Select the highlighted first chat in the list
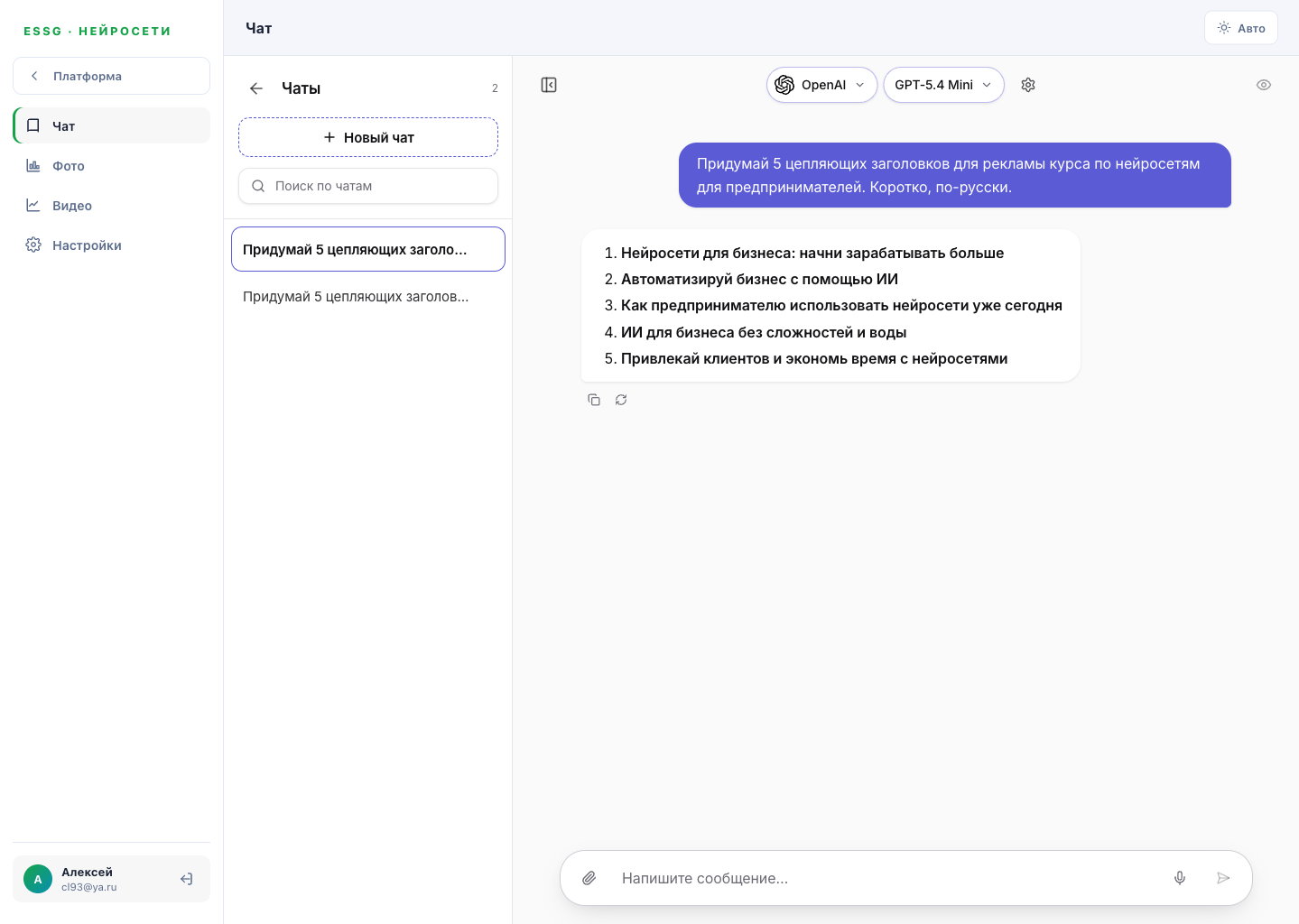The width and height of the screenshot is (1299, 924). click(368, 249)
